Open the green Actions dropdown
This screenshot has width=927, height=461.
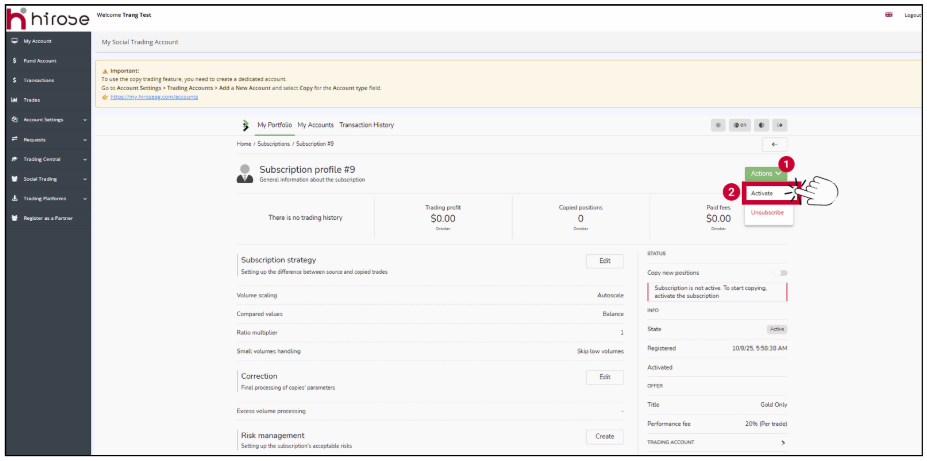766,174
